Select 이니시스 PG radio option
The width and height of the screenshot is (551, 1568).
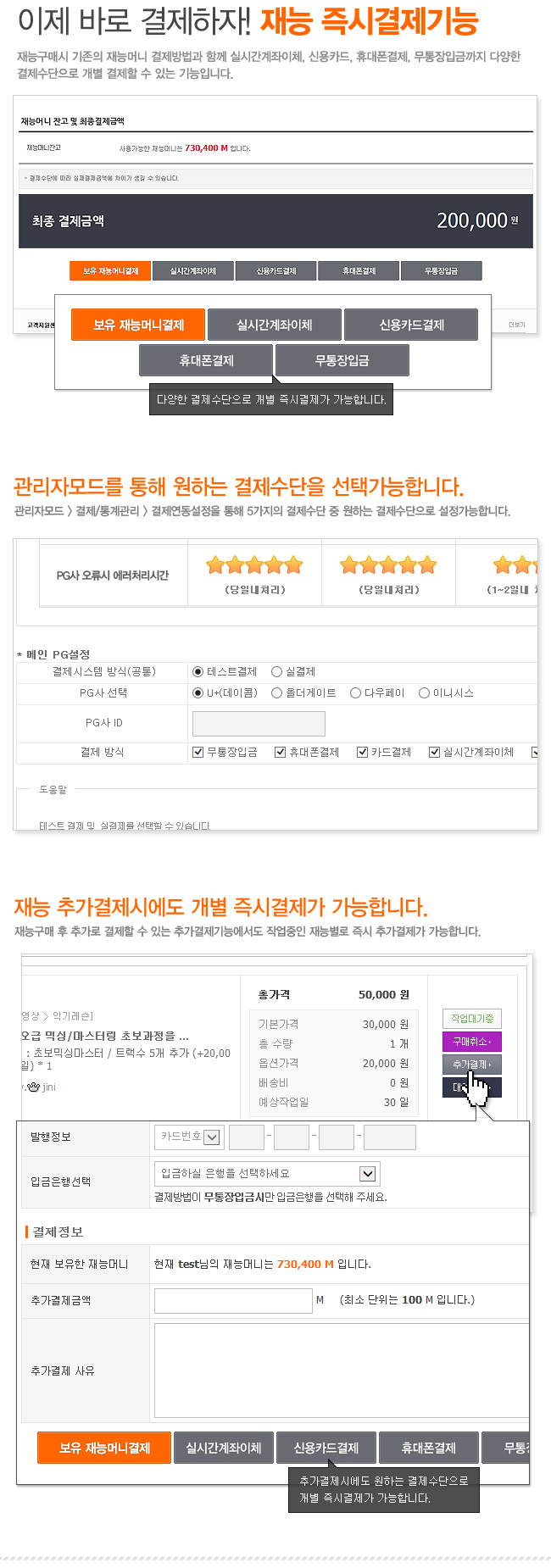pyautogui.click(x=424, y=693)
